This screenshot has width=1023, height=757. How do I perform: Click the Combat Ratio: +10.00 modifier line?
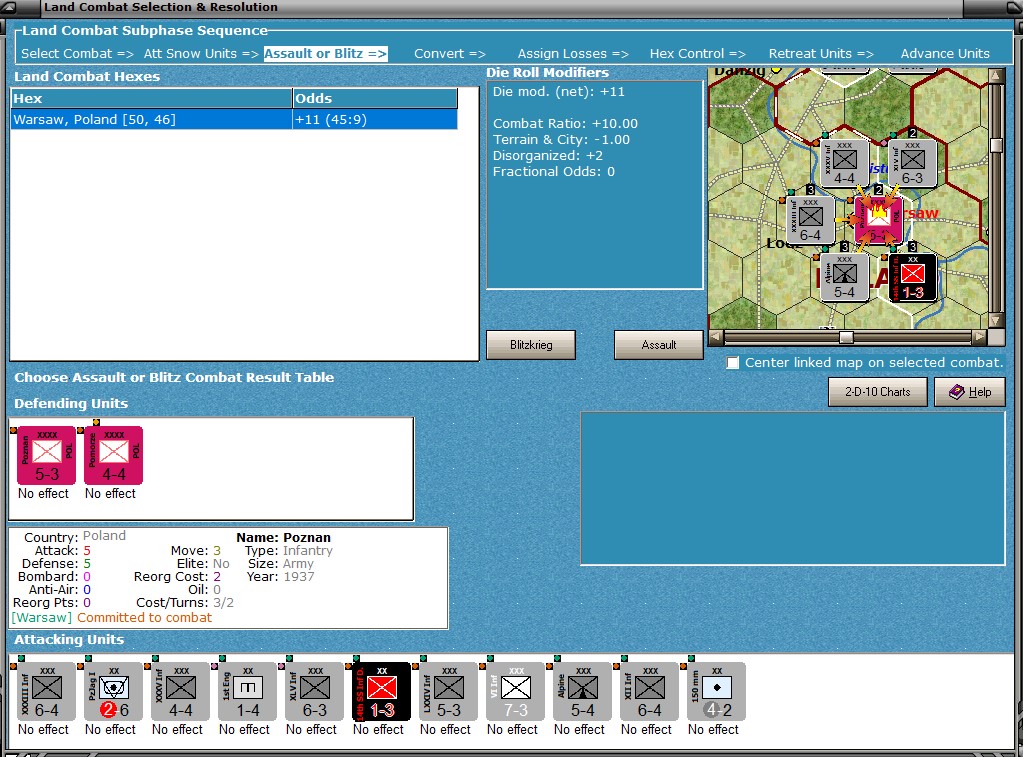point(565,123)
